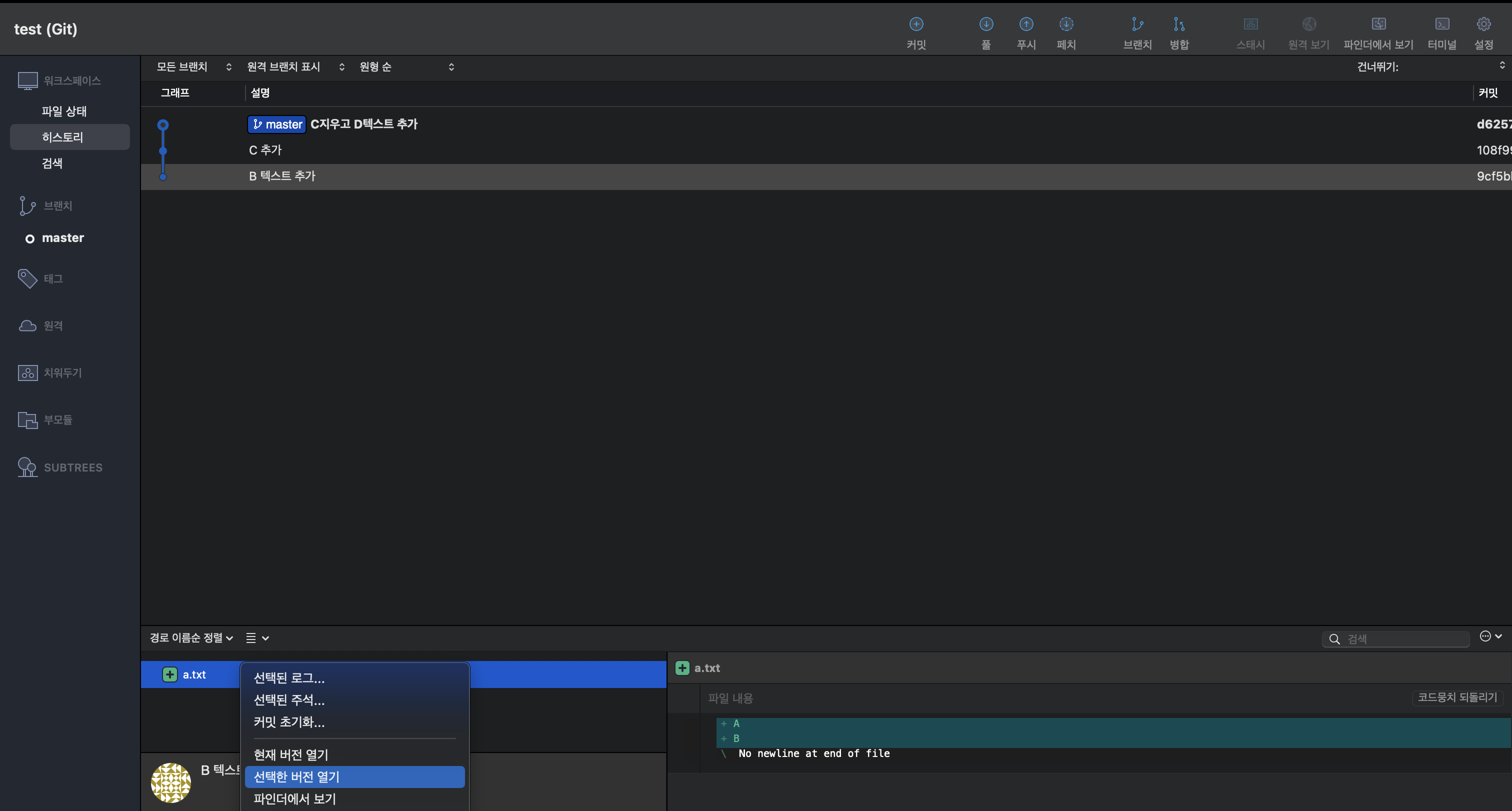Click the Merge (병합) toolbar icon

(1178, 24)
